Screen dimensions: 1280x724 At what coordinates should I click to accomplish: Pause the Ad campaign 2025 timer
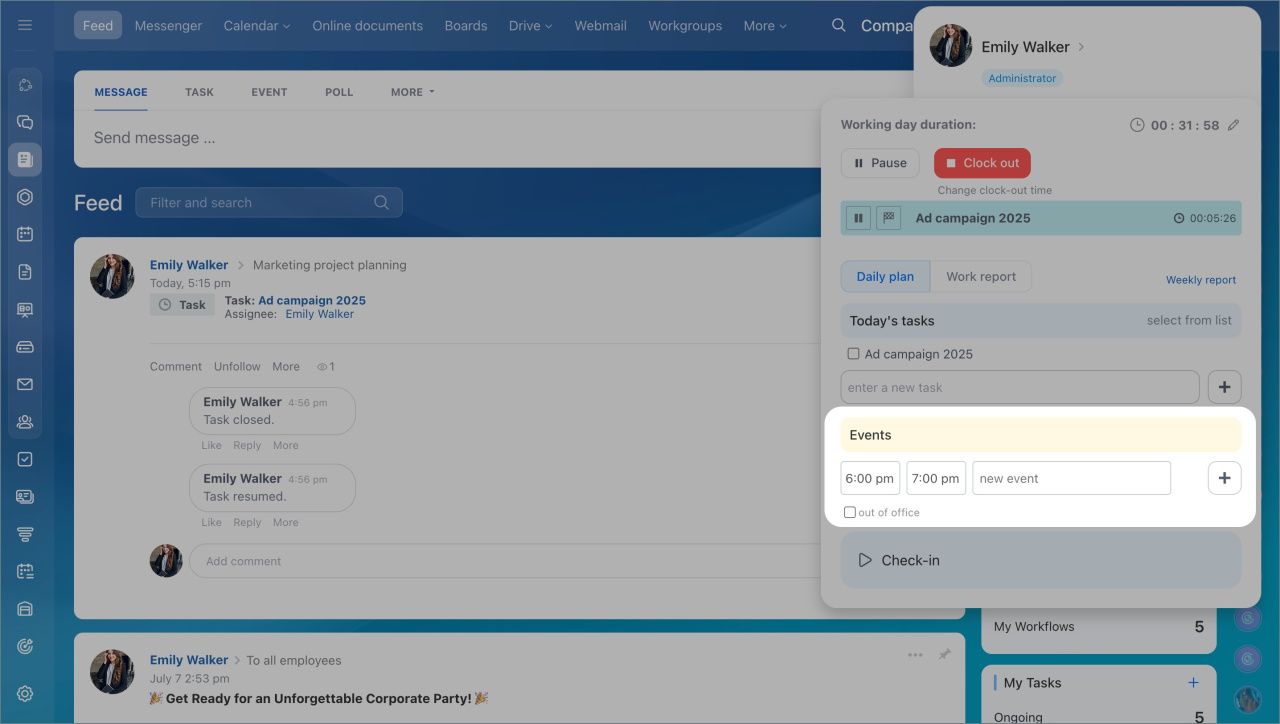tap(858, 218)
